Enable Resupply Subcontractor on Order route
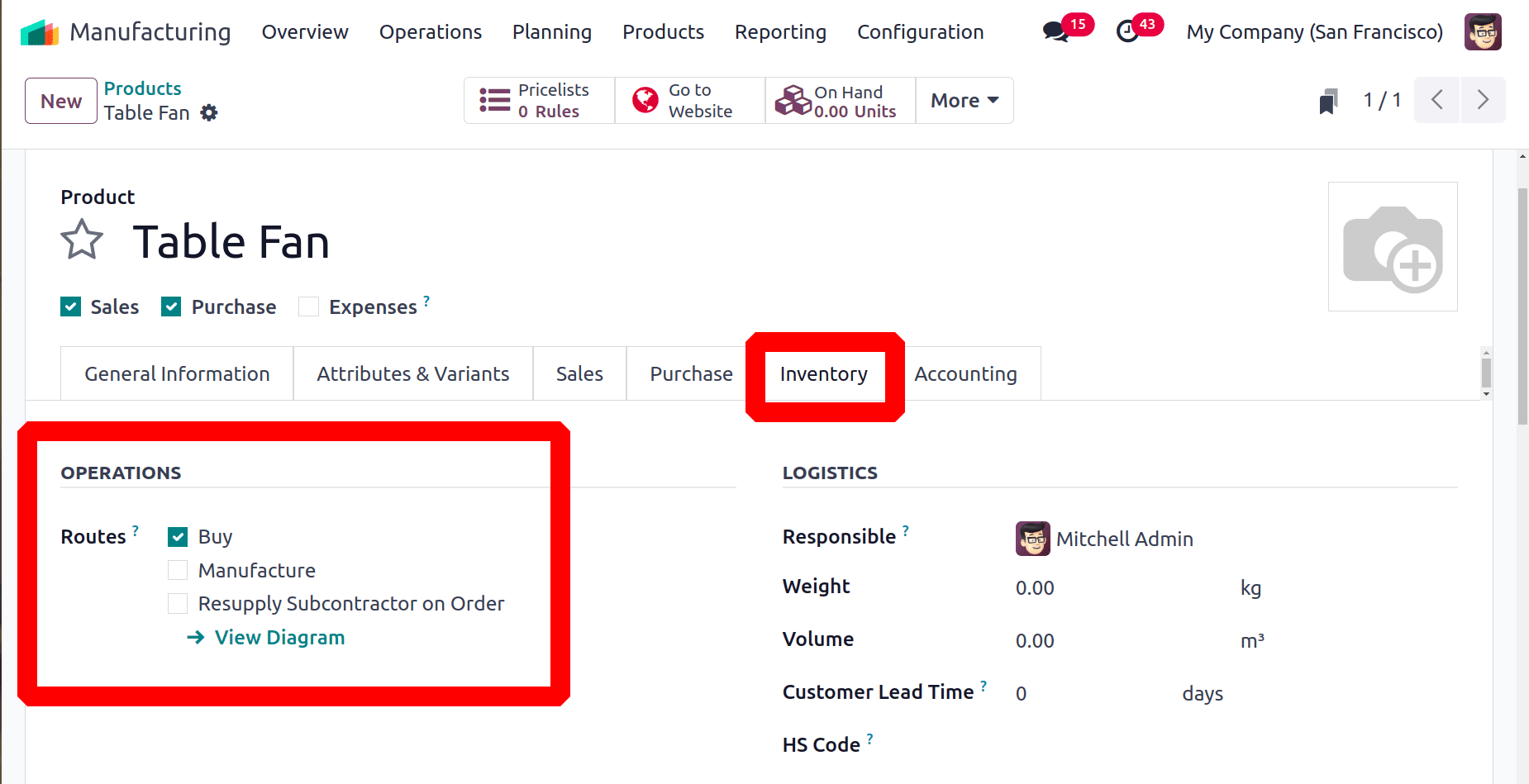Viewport: 1529px width, 784px height. click(178, 603)
